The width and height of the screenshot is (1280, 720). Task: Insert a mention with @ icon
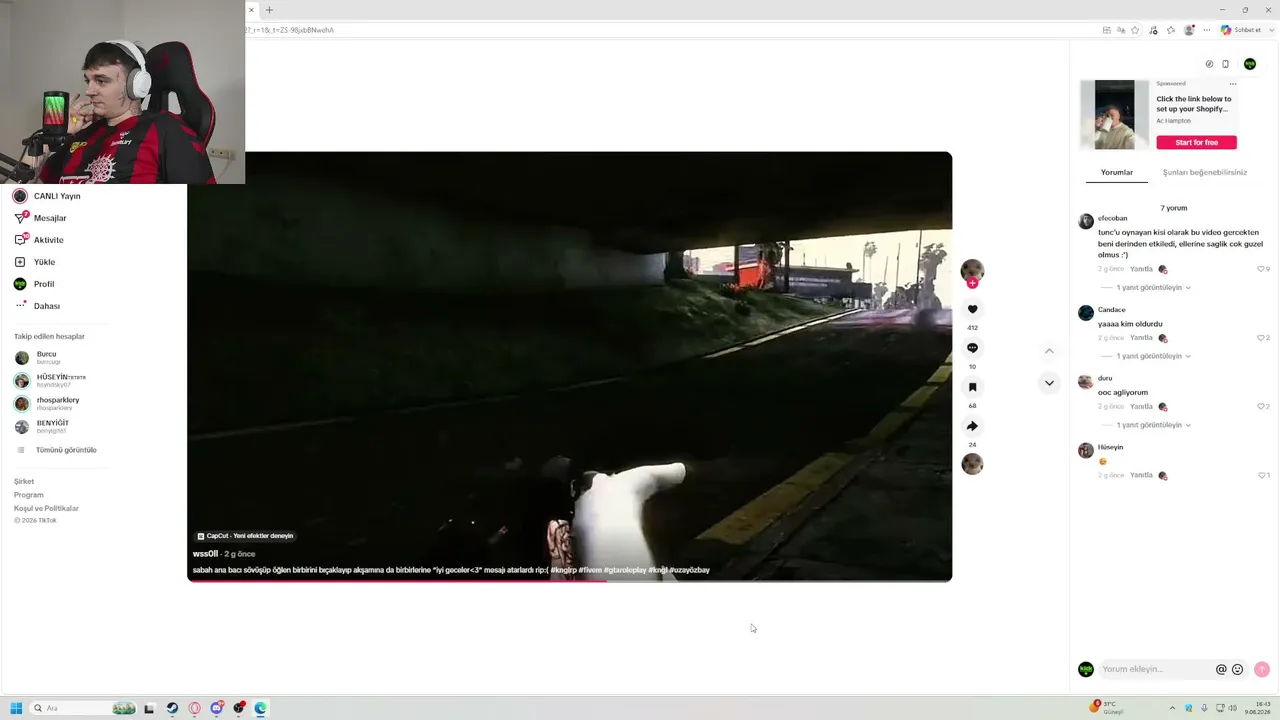(x=1221, y=670)
